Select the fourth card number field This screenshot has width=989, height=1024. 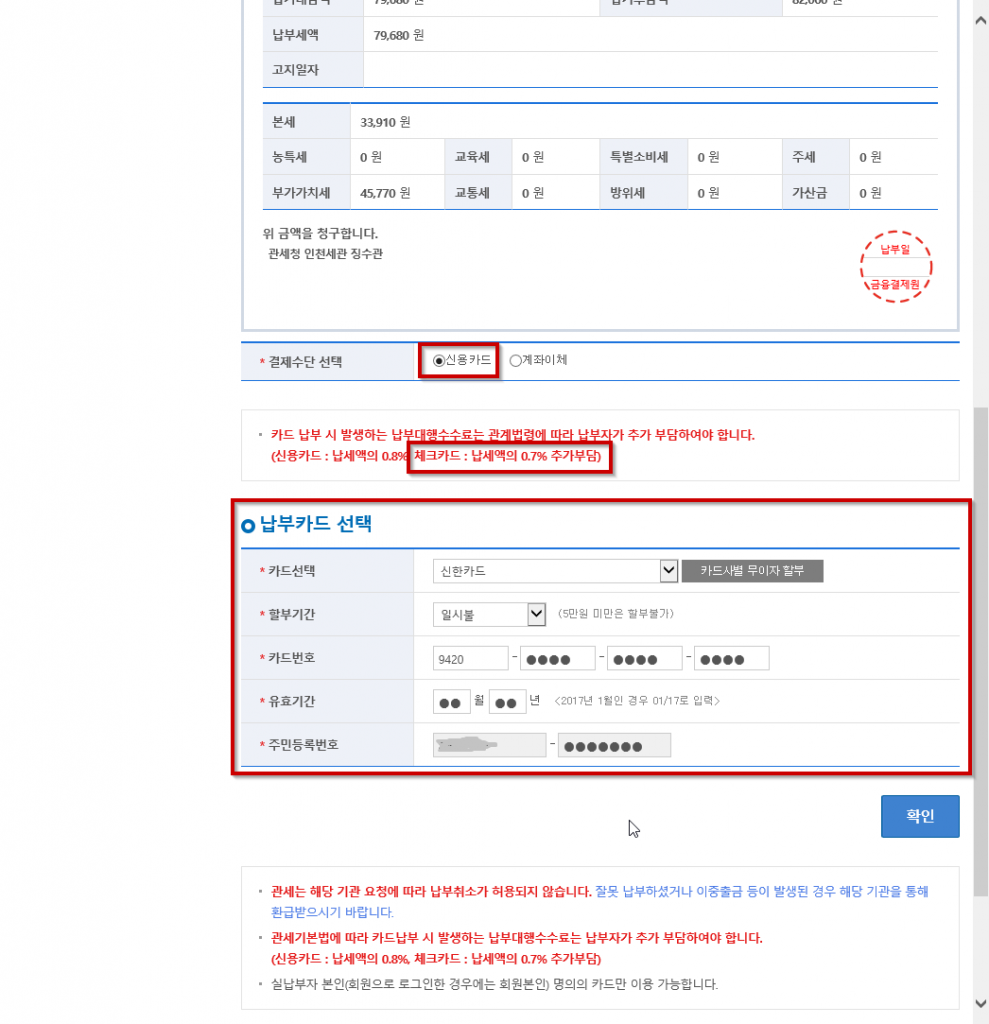click(x=731, y=658)
